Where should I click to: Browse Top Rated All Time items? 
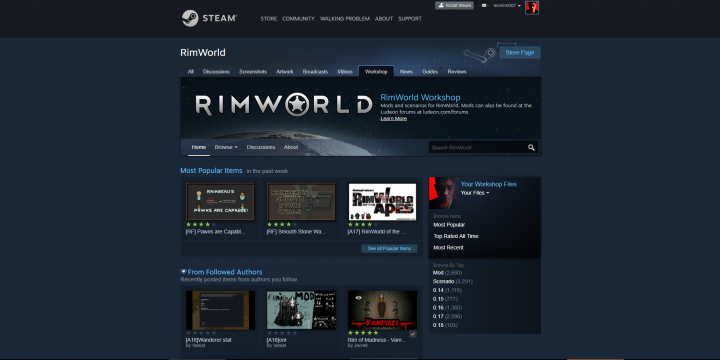[x=456, y=236]
